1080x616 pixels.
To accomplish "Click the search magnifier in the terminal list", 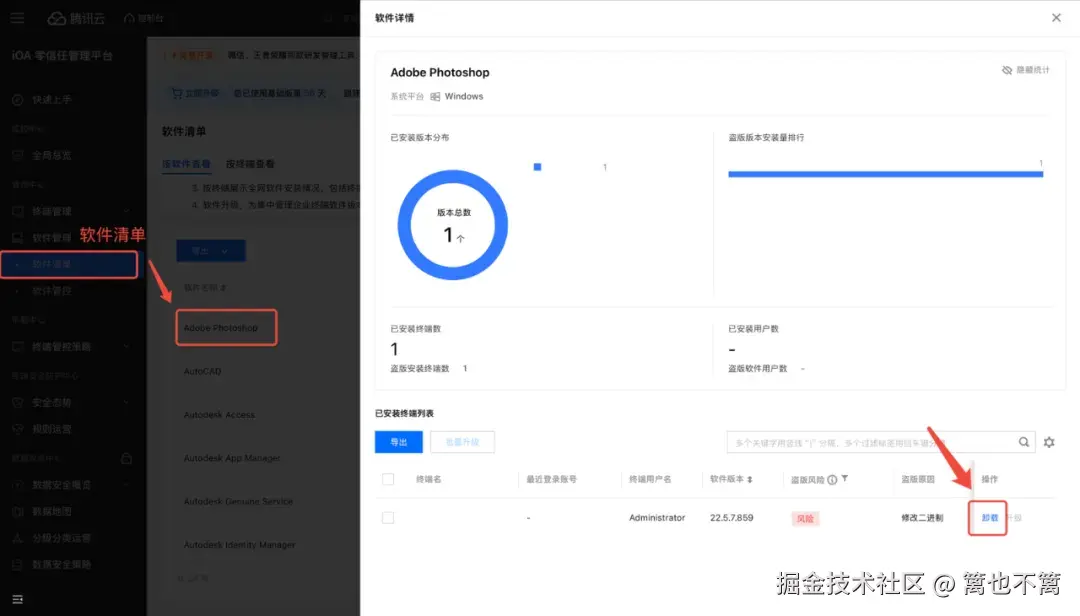I will (1025, 442).
